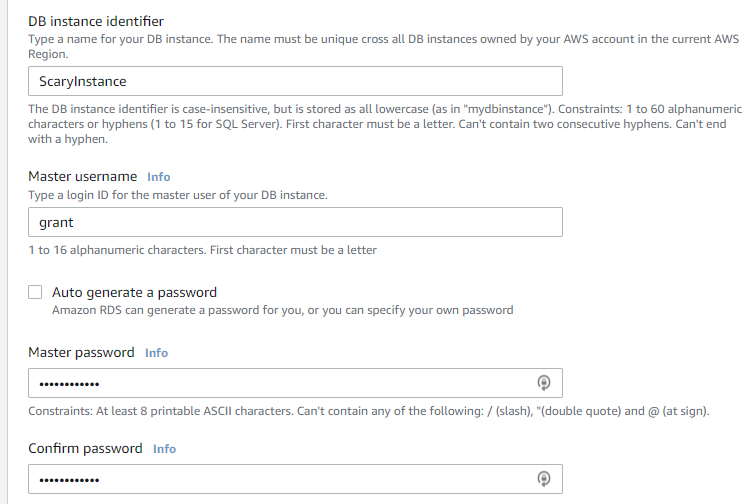Click the "Type a login ID" helper text
This screenshot has height=504, width=749.
[x=178, y=195]
